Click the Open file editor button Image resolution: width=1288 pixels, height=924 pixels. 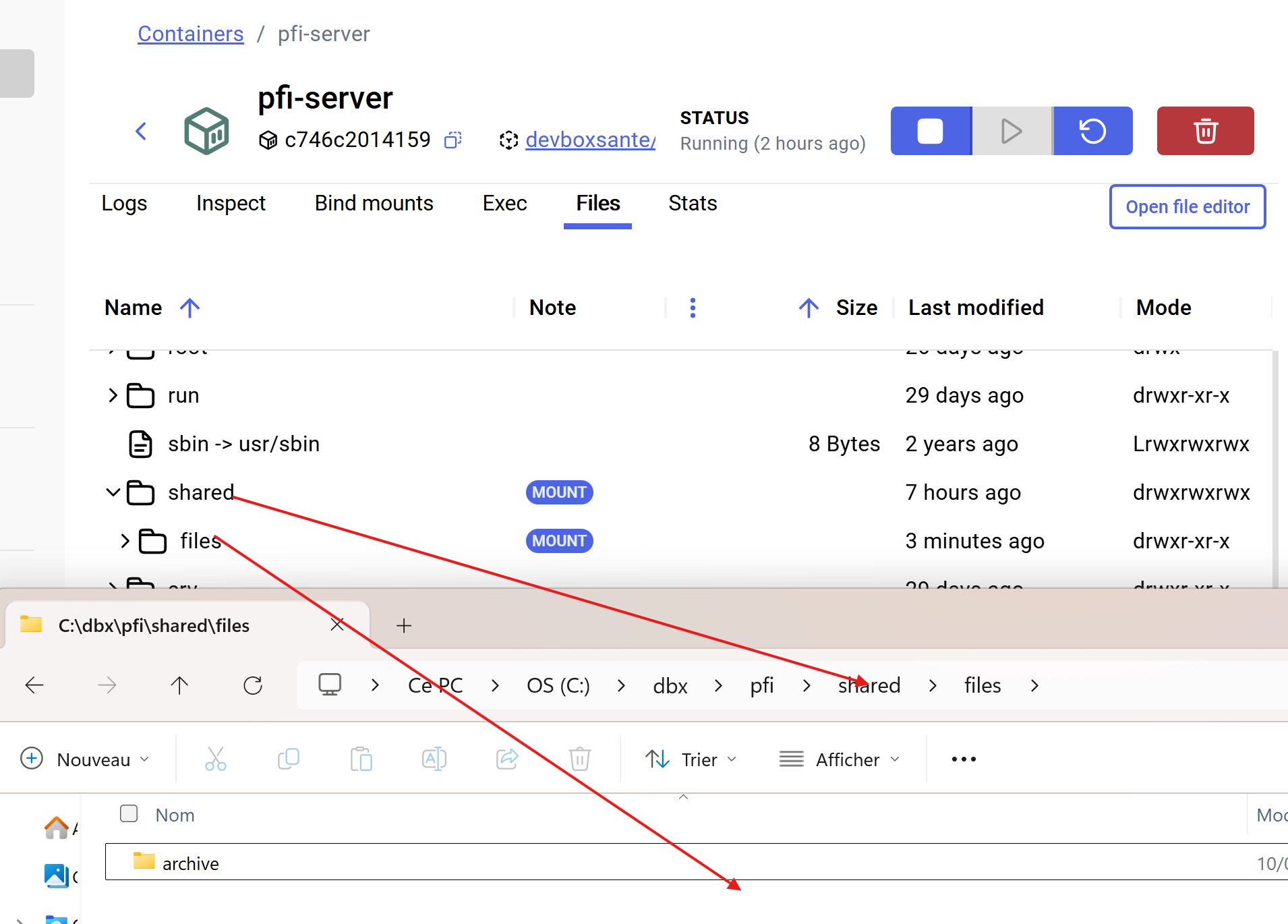click(x=1187, y=207)
